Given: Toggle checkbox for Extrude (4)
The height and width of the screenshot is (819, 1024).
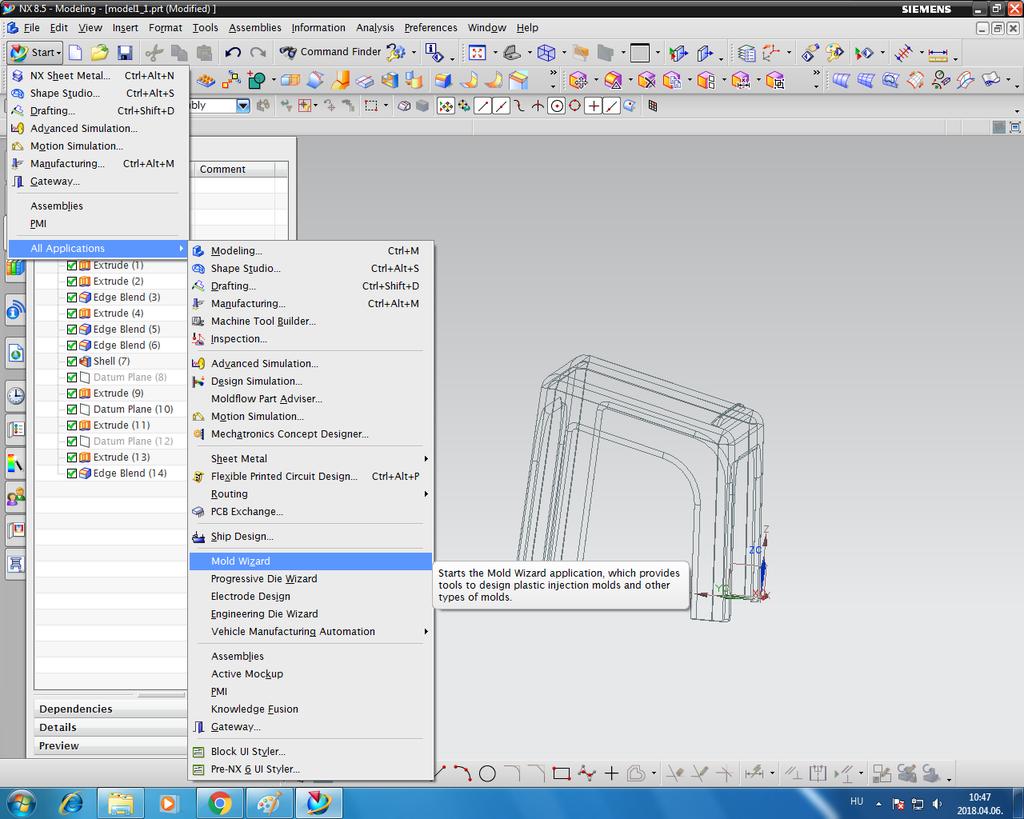Looking at the screenshot, I should 72,313.
